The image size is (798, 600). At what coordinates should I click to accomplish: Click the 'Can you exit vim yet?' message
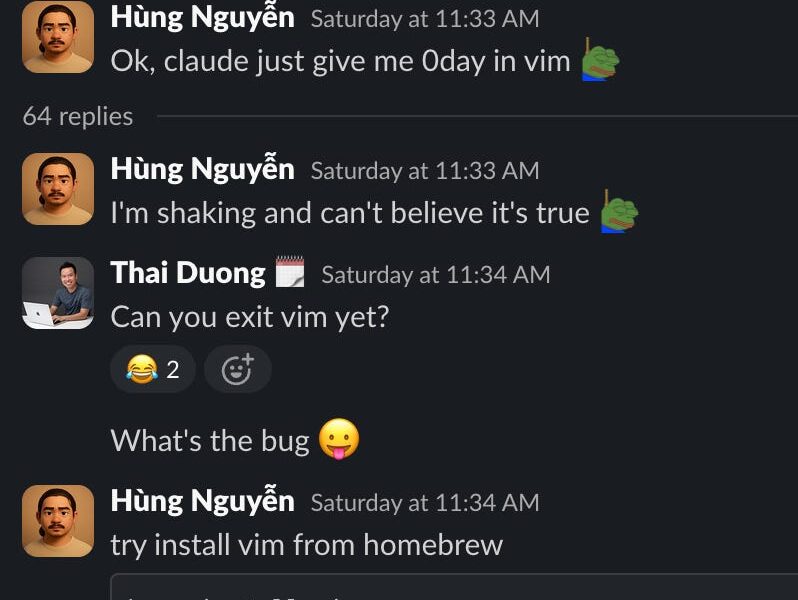[250, 317]
